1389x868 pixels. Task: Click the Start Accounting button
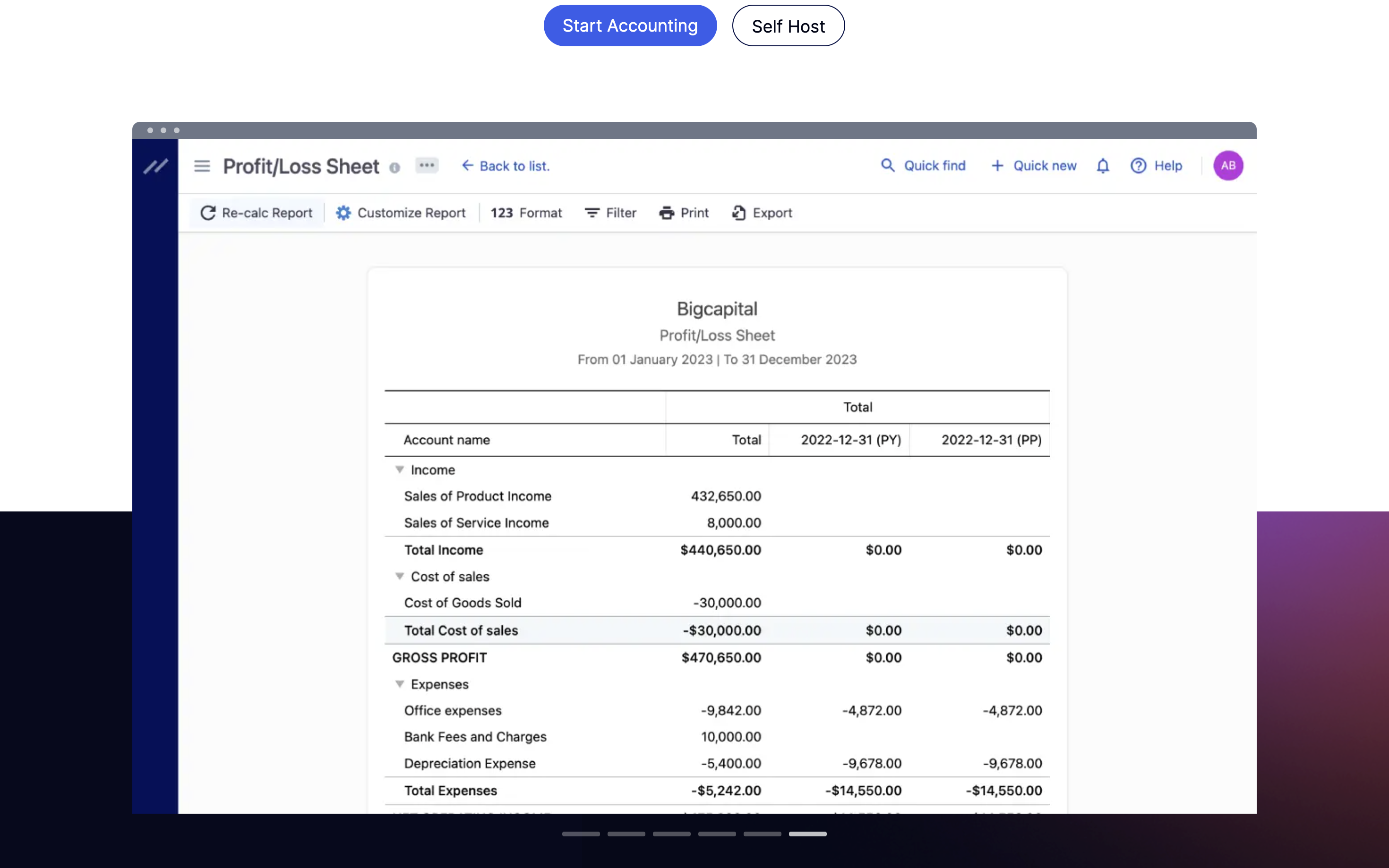click(630, 26)
